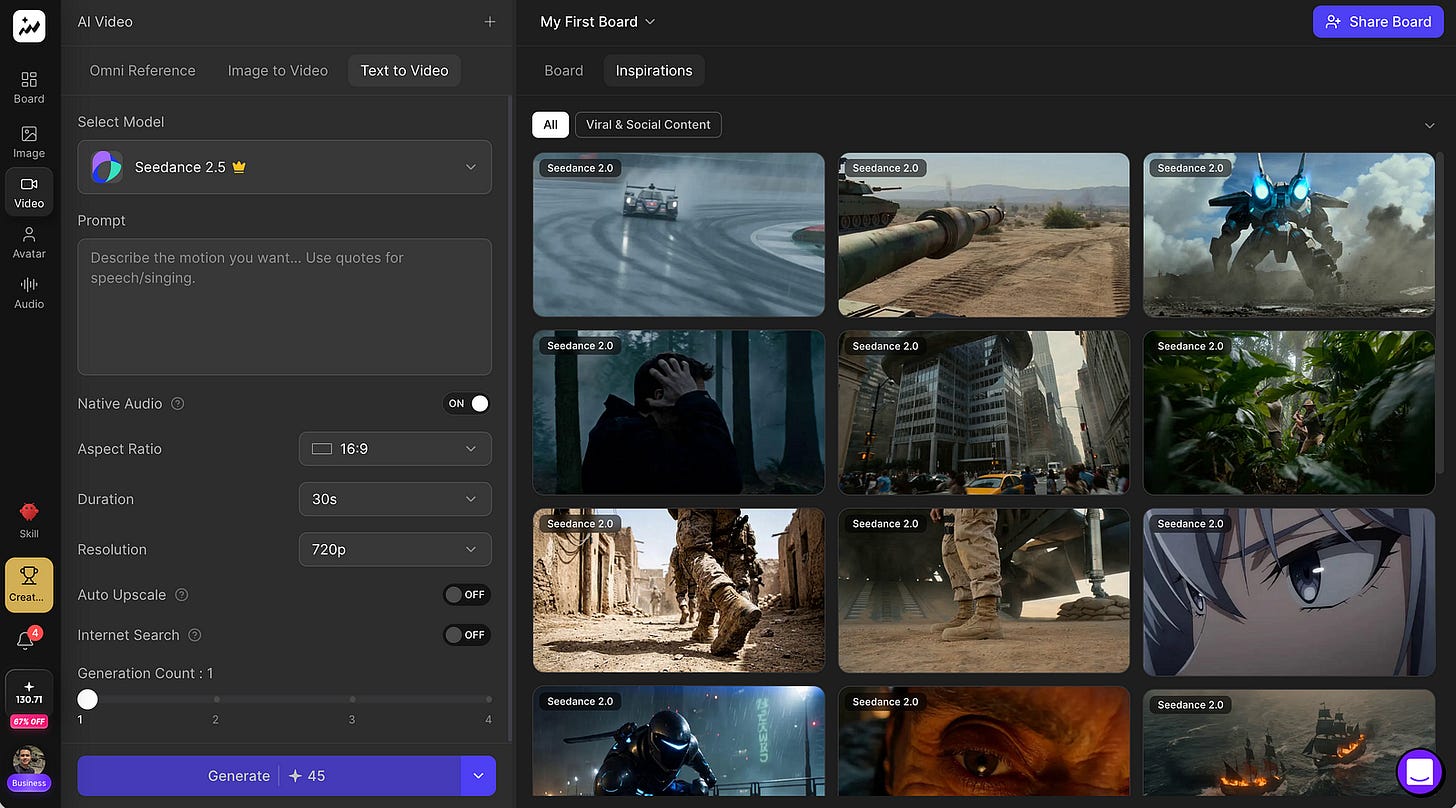Switch to the Image to Video tab
Image resolution: width=1456 pixels, height=808 pixels.
coord(278,70)
